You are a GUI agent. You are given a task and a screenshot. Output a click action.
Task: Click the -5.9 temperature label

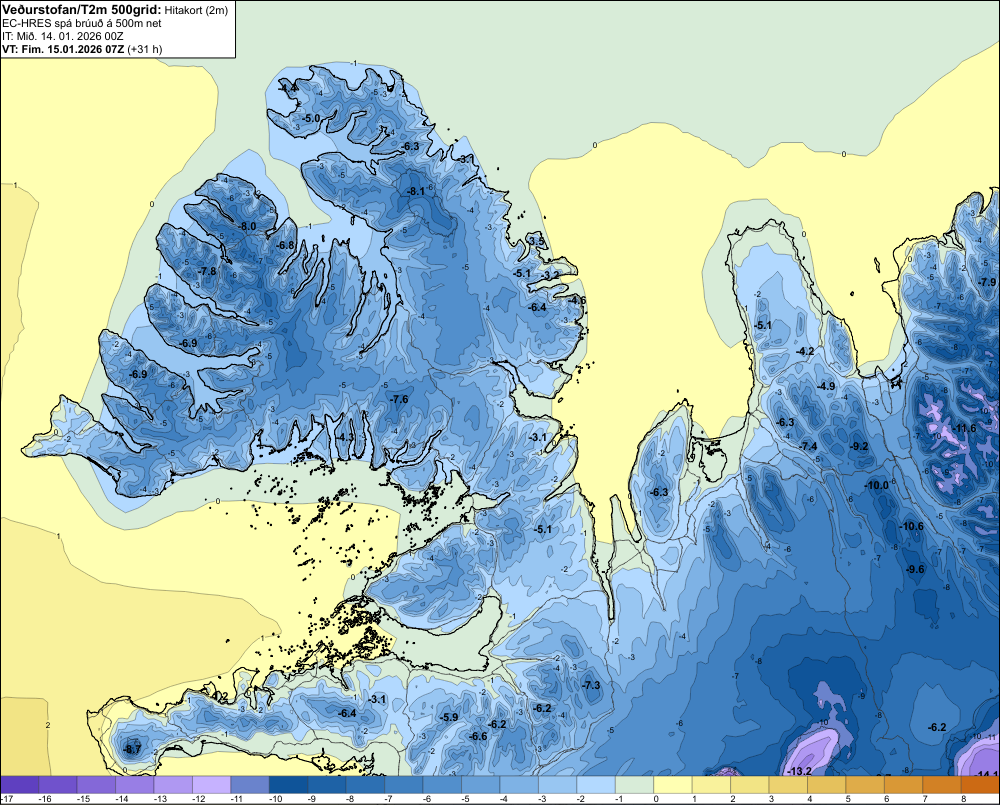(x=449, y=717)
